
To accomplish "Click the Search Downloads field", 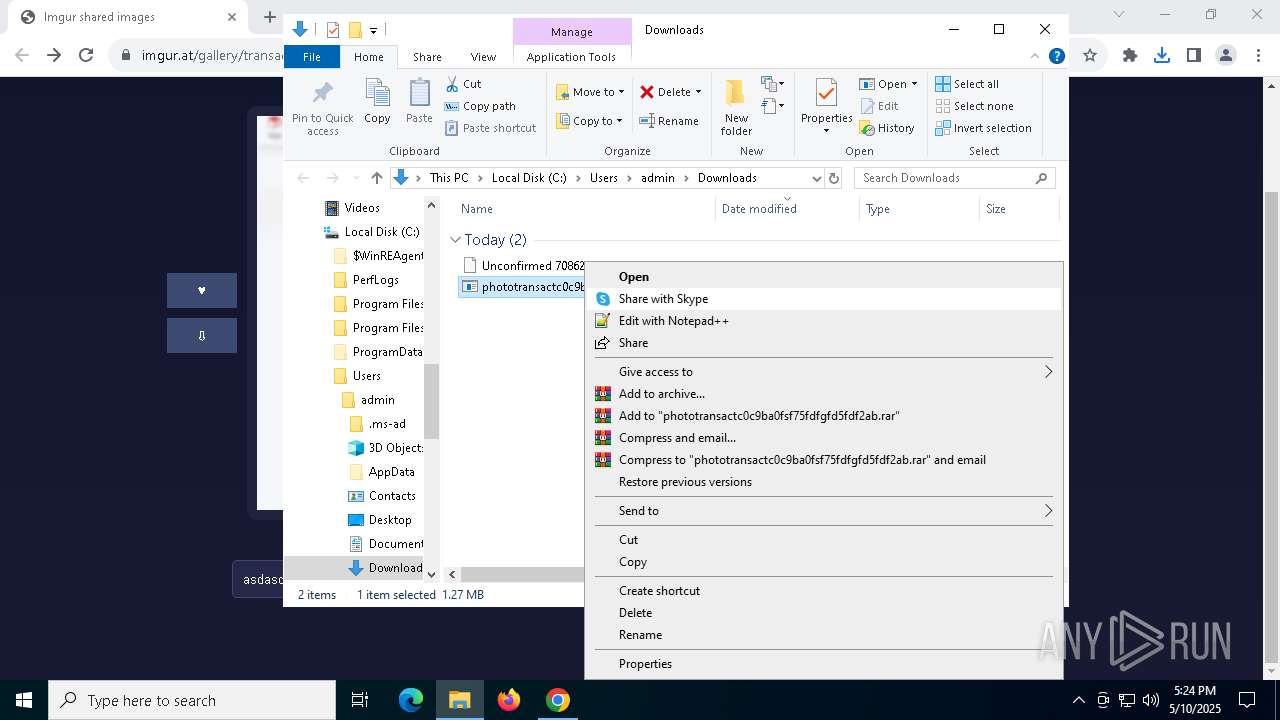I will coord(954,178).
